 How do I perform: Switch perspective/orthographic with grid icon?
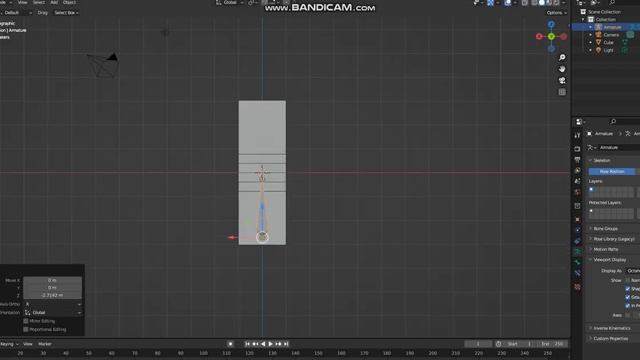click(x=562, y=92)
